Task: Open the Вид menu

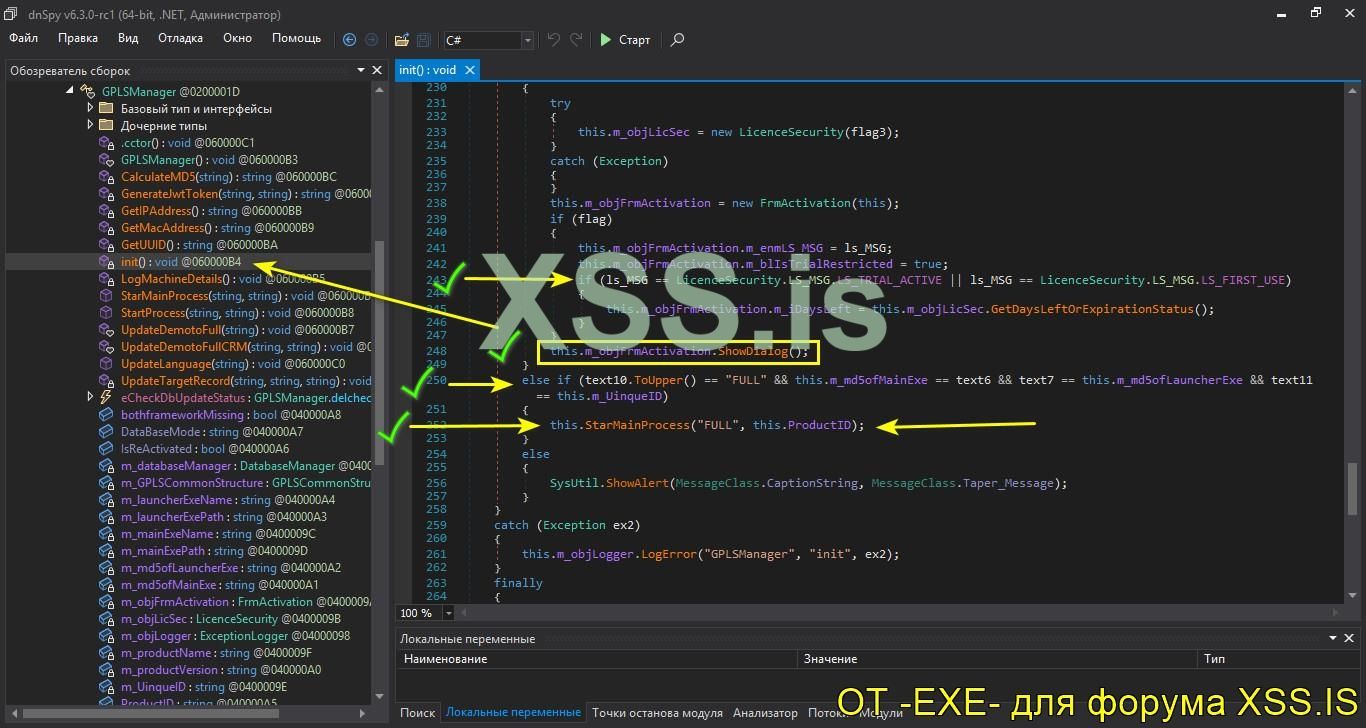Action: click(x=128, y=38)
